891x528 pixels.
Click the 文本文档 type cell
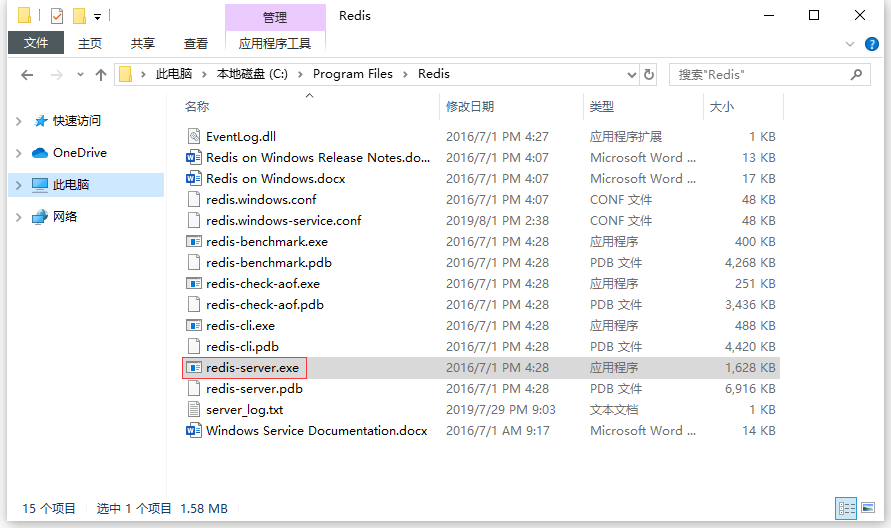(614, 410)
